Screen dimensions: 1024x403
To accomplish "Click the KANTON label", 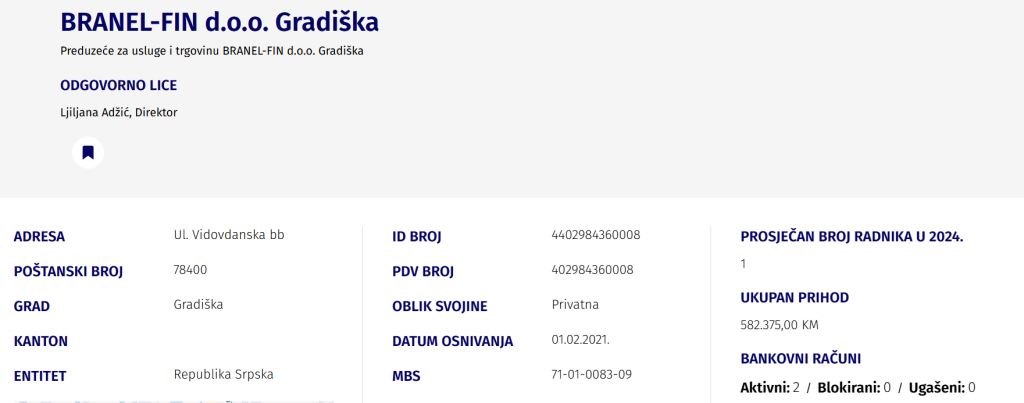I will pyautogui.click(x=40, y=341).
